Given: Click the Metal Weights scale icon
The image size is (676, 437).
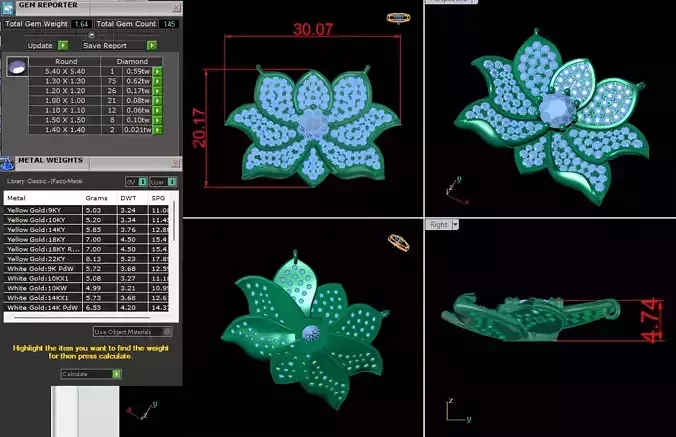Looking at the screenshot, I should pyautogui.click(x=7, y=164).
